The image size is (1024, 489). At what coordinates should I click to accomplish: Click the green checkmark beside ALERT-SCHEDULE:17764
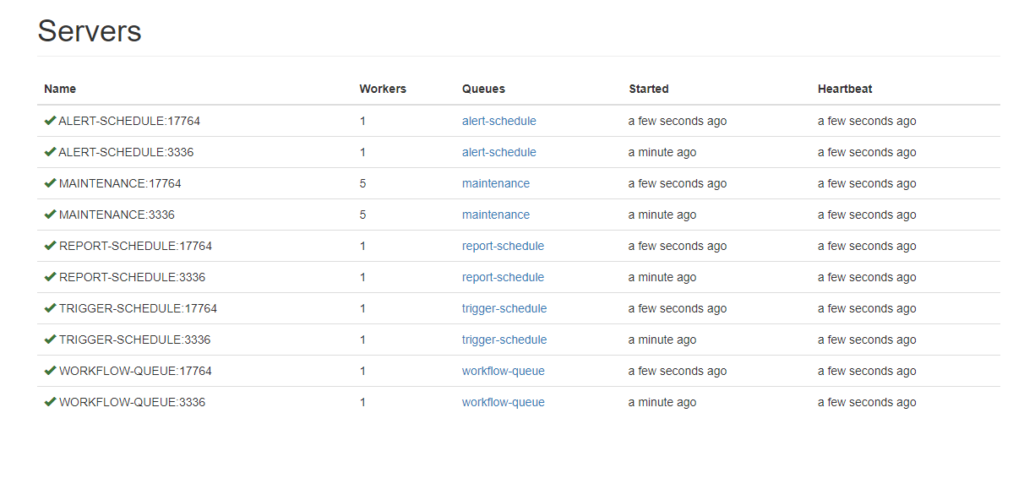tap(50, 121)
